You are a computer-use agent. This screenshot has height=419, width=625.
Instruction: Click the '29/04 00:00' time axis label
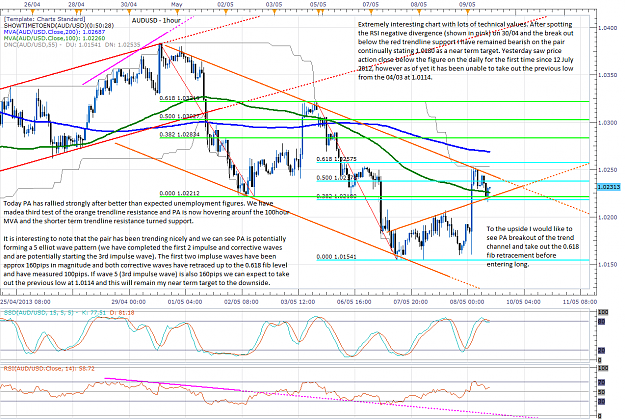[x=128, y=302]
